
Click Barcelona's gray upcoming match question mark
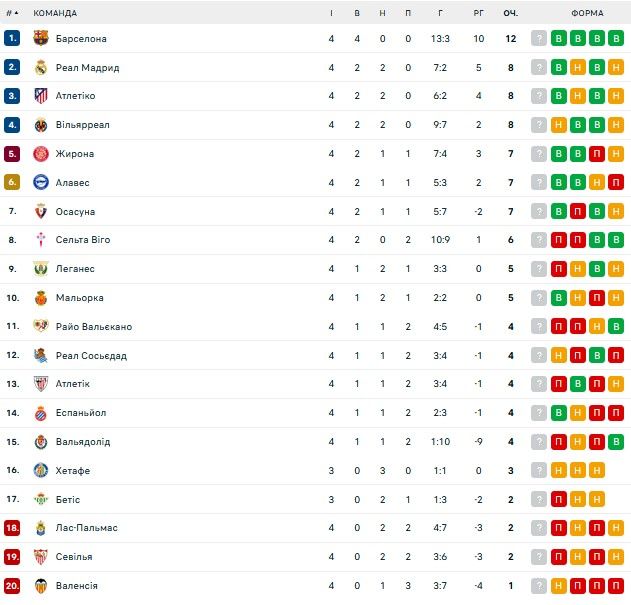[540, 39]
